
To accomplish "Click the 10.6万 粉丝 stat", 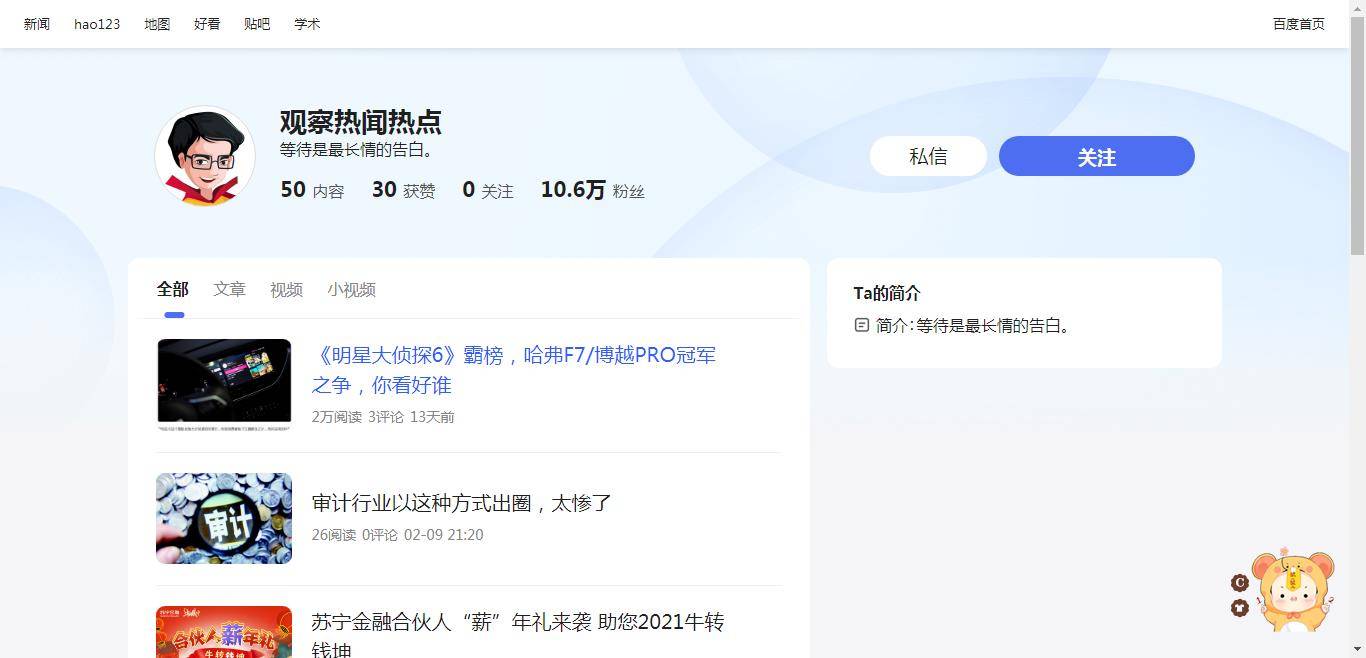I will coord(593,190).
